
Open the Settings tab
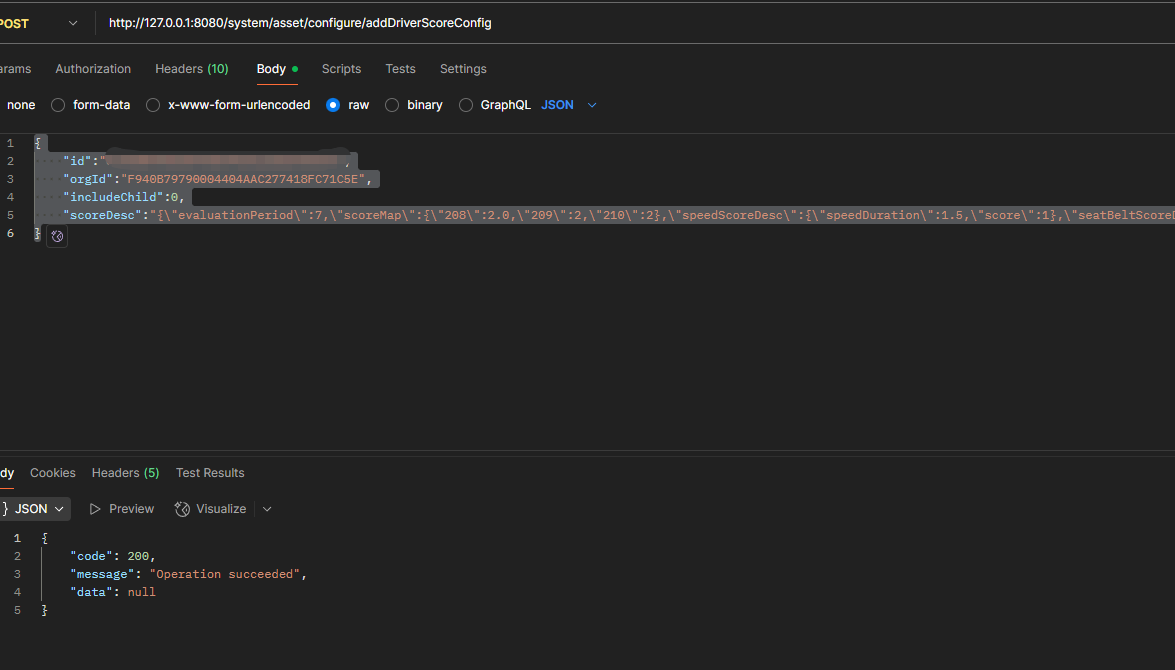(463, 69)
